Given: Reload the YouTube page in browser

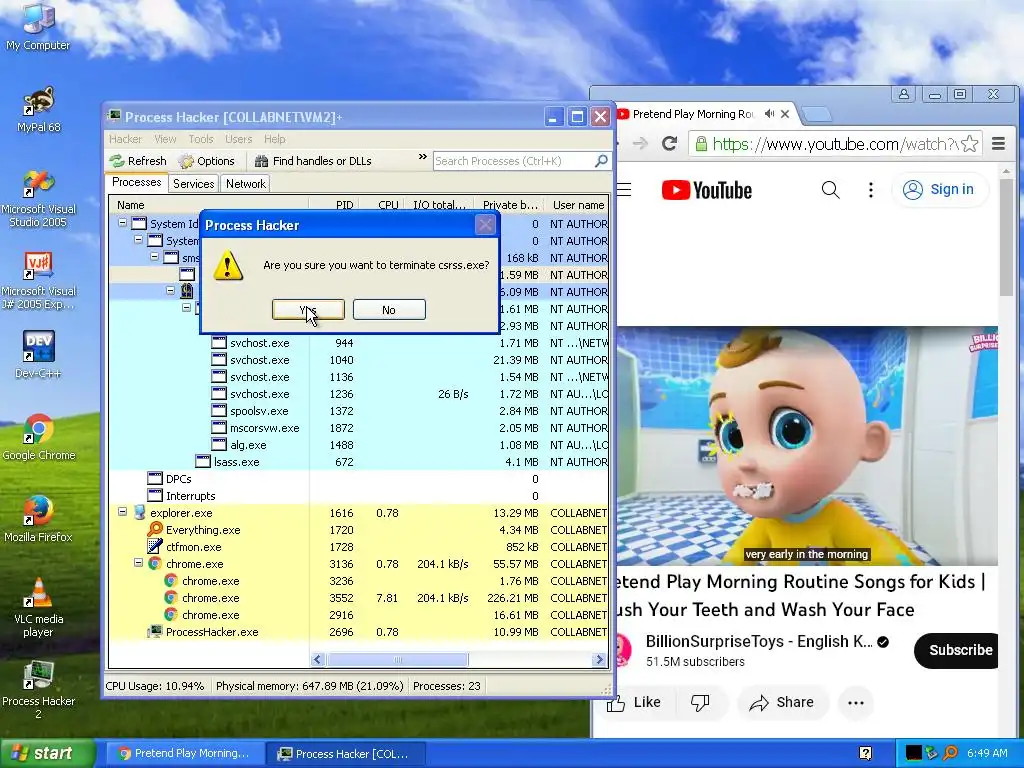Looking at the screenshot, I should 669,143.
